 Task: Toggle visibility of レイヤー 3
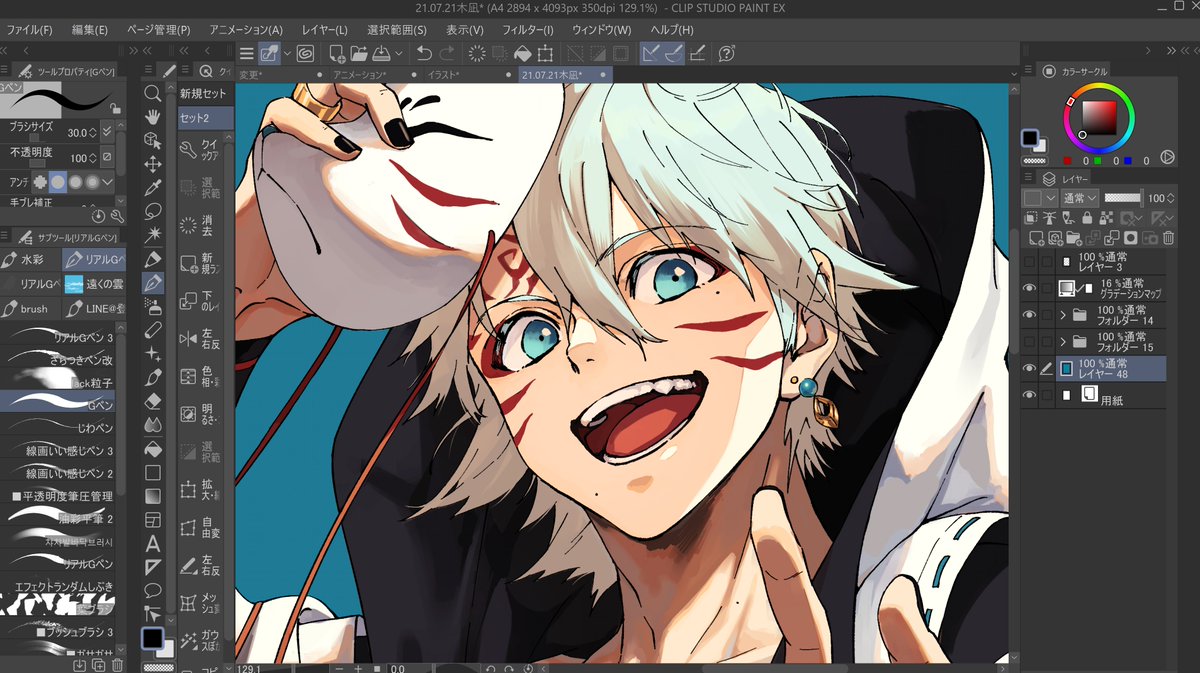coord(1030,261)
